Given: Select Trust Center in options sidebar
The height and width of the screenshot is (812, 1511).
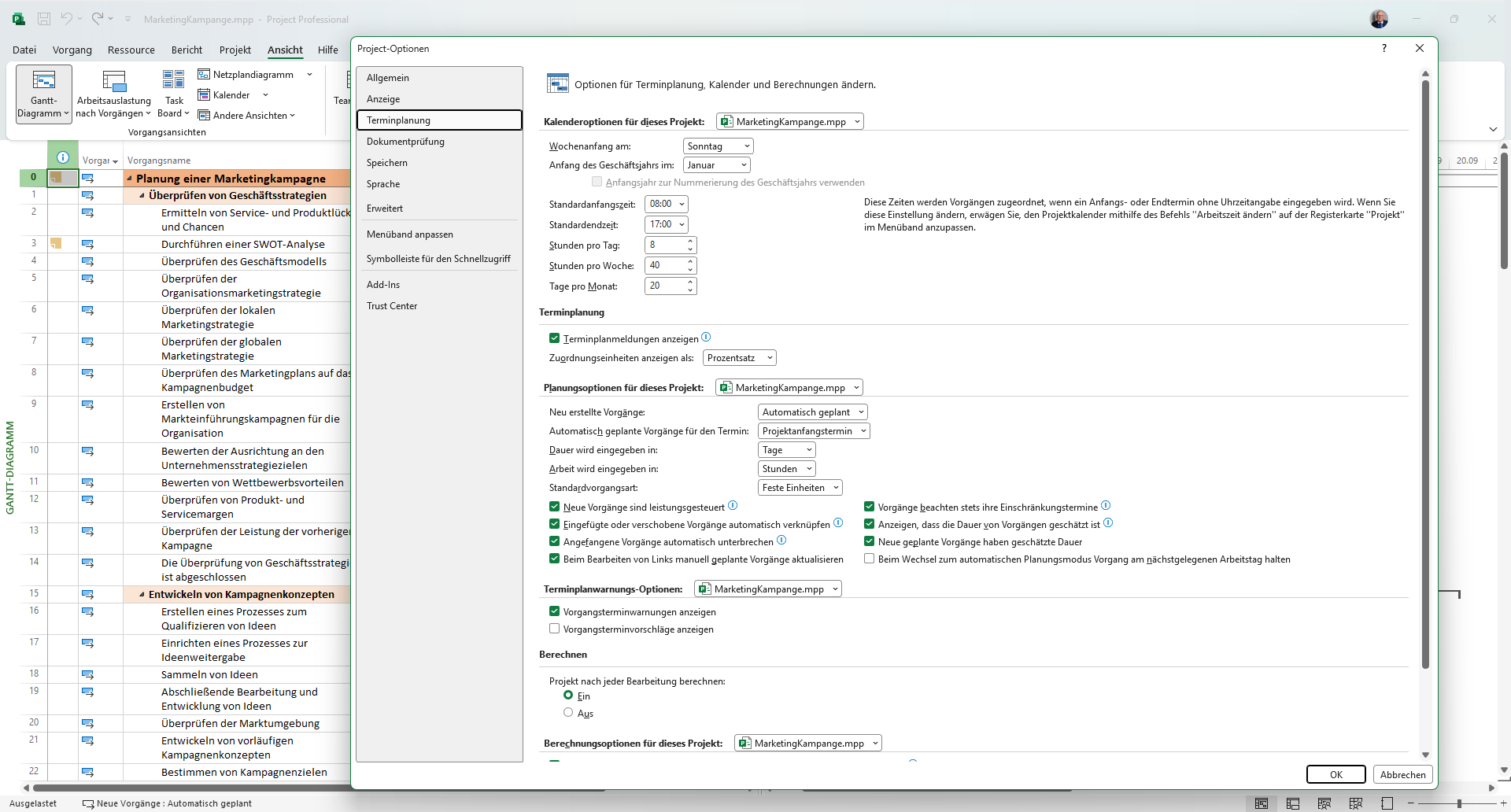Looking at the screenshot, I should pyautogui.click(x=439, y=305).
